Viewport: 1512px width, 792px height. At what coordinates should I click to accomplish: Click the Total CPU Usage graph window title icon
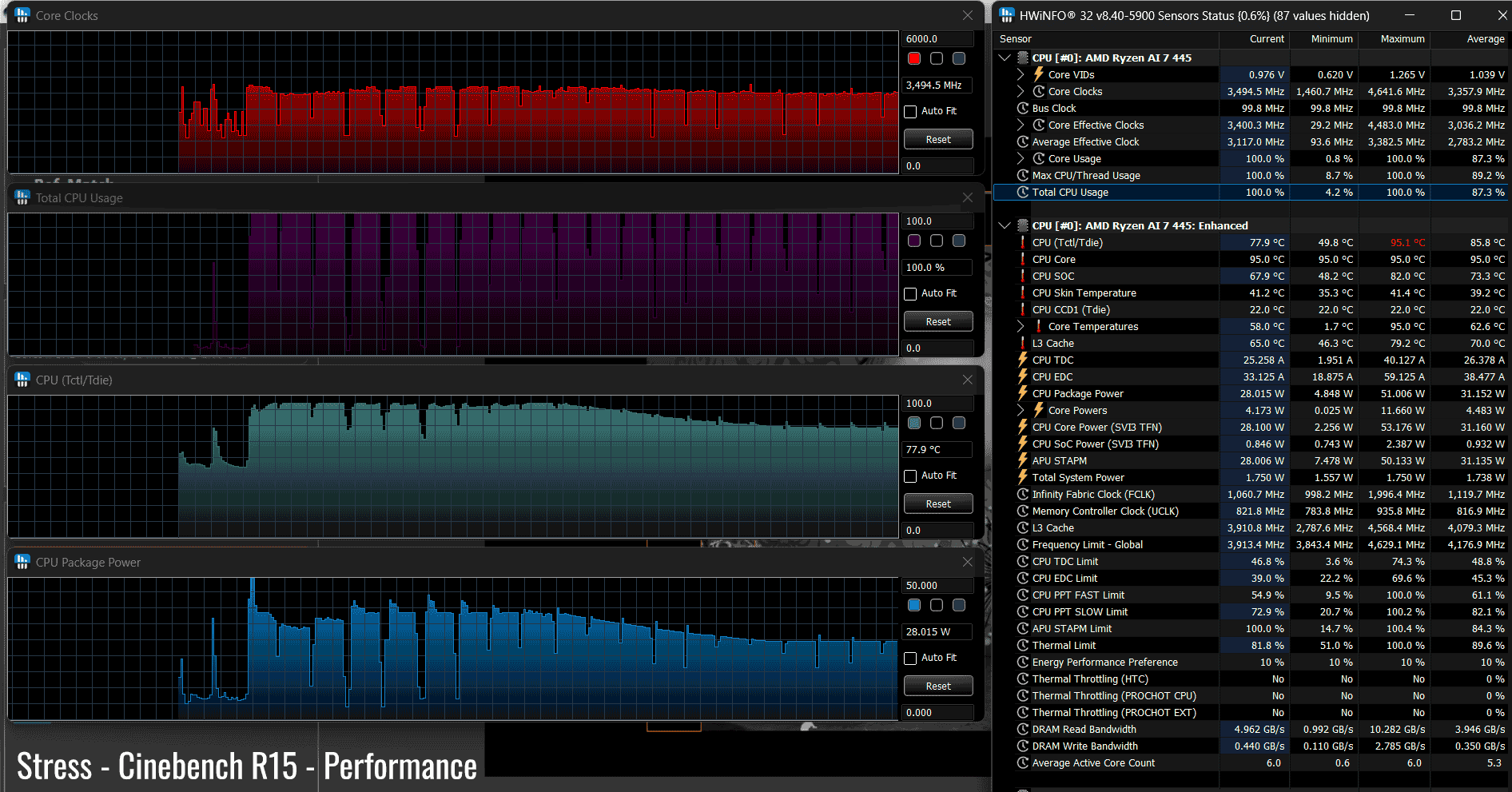[x=22, y=197]
